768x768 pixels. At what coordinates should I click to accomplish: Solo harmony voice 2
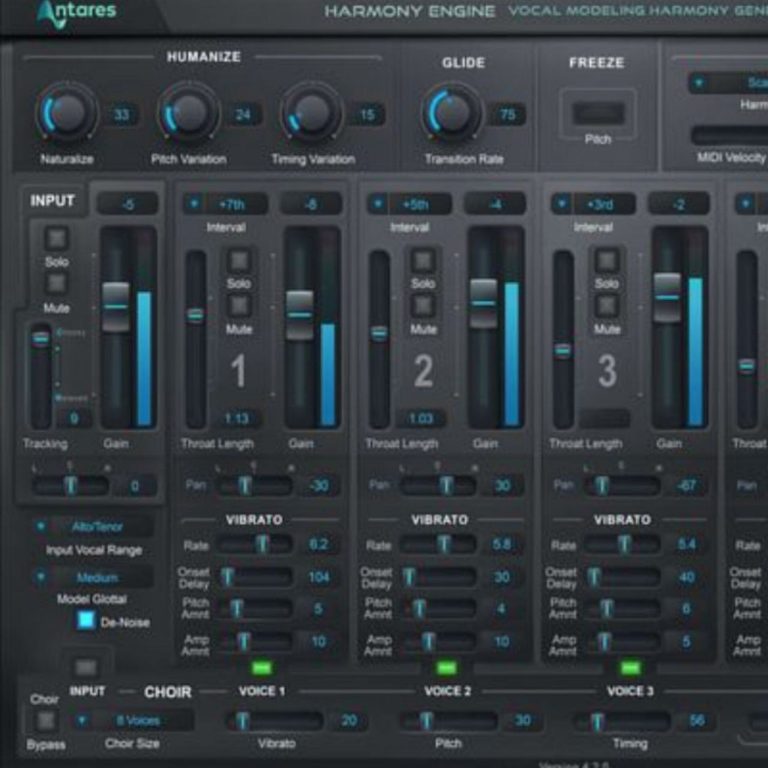click(423, 260)
